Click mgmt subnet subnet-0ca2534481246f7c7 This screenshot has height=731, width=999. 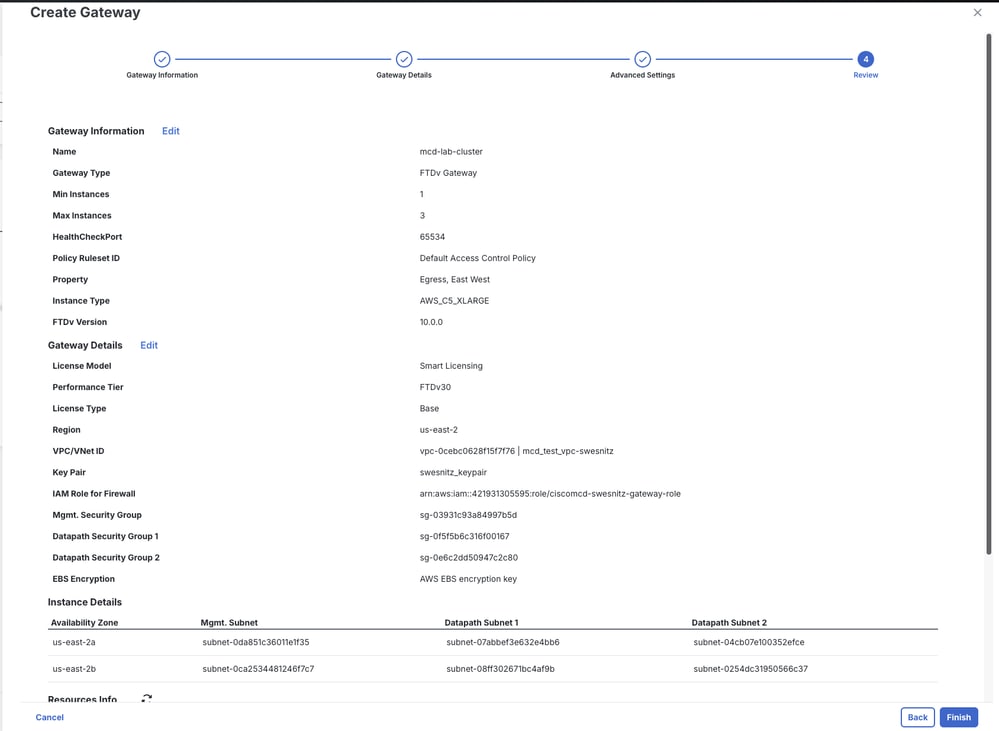pyautogui.click(x=258, y=669)
